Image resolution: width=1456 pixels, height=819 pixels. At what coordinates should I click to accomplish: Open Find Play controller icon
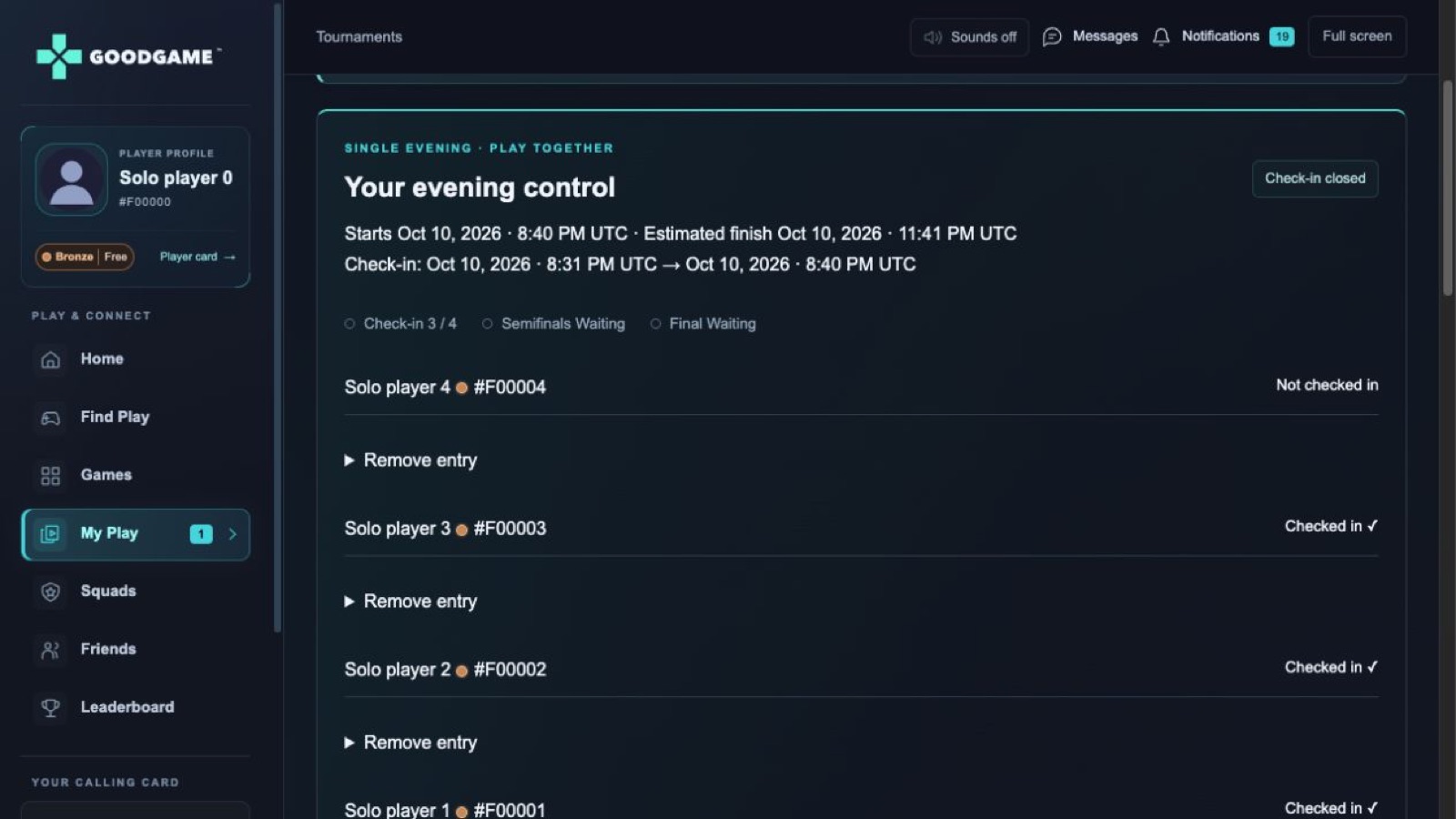(51, 418)
